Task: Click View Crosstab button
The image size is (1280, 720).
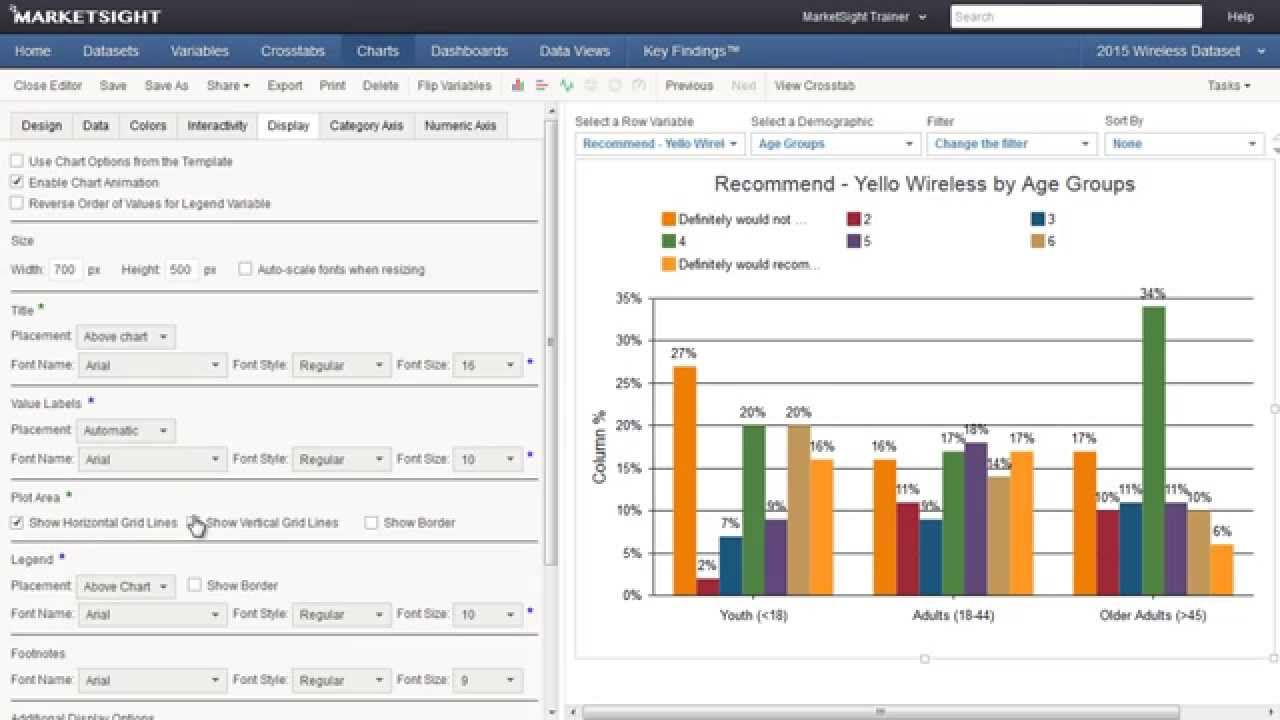Action: (815, 86)
